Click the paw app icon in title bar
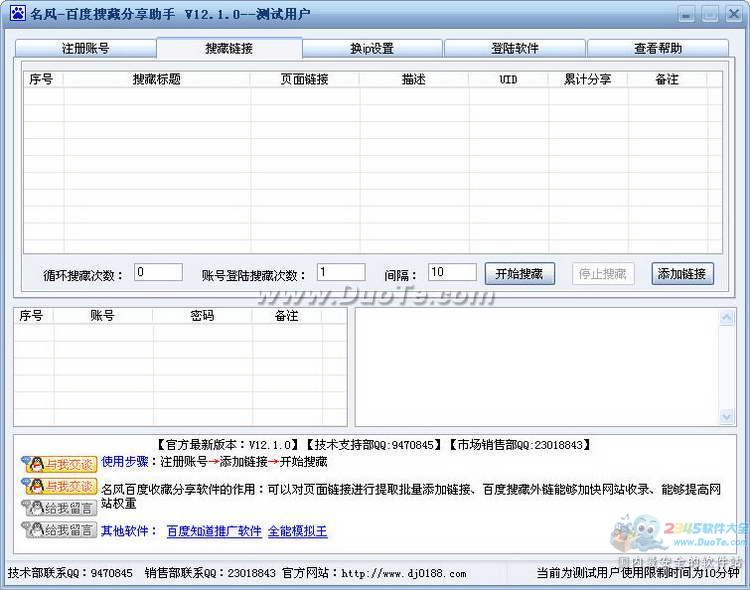 coord(18,13)
